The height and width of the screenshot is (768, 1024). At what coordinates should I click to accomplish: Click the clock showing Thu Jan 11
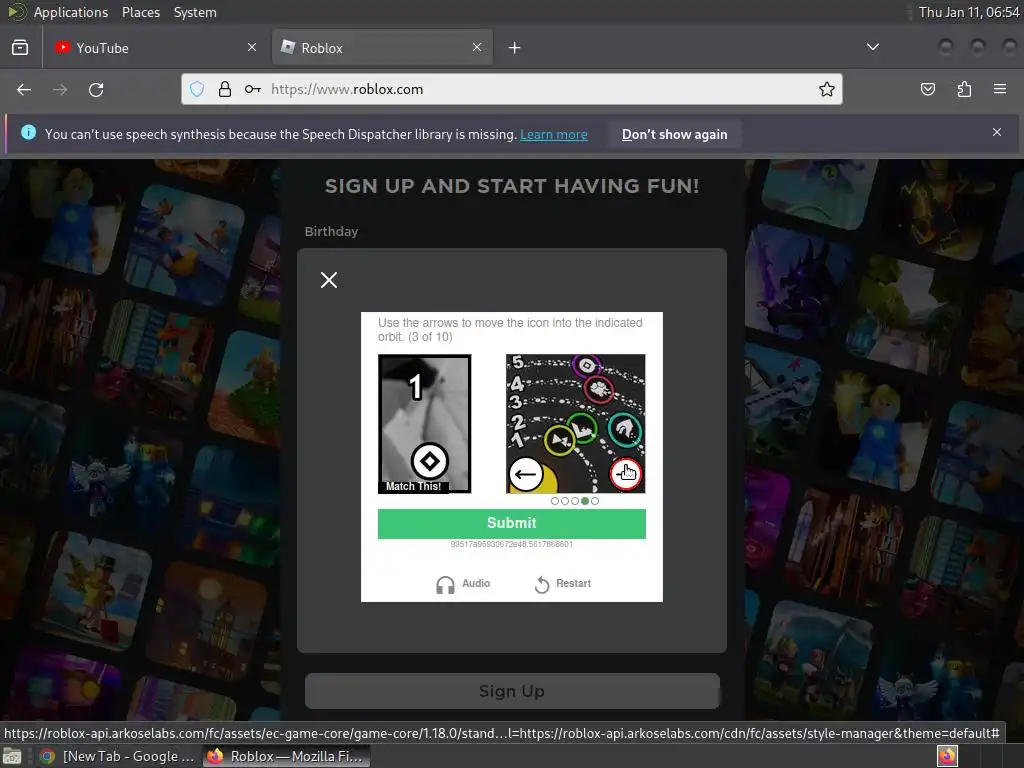(969, 12)
